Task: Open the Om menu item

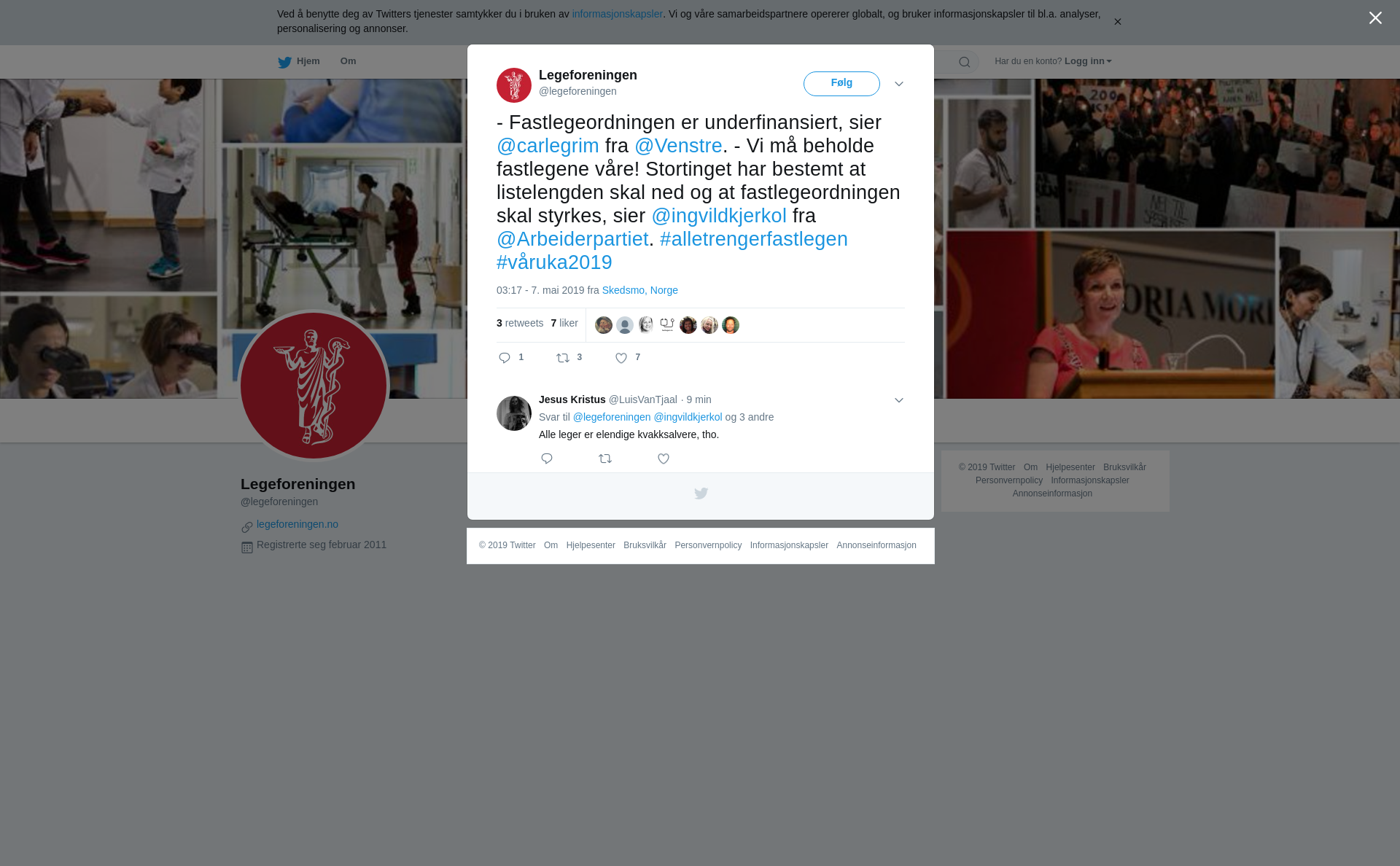Action: click(348, 61)
